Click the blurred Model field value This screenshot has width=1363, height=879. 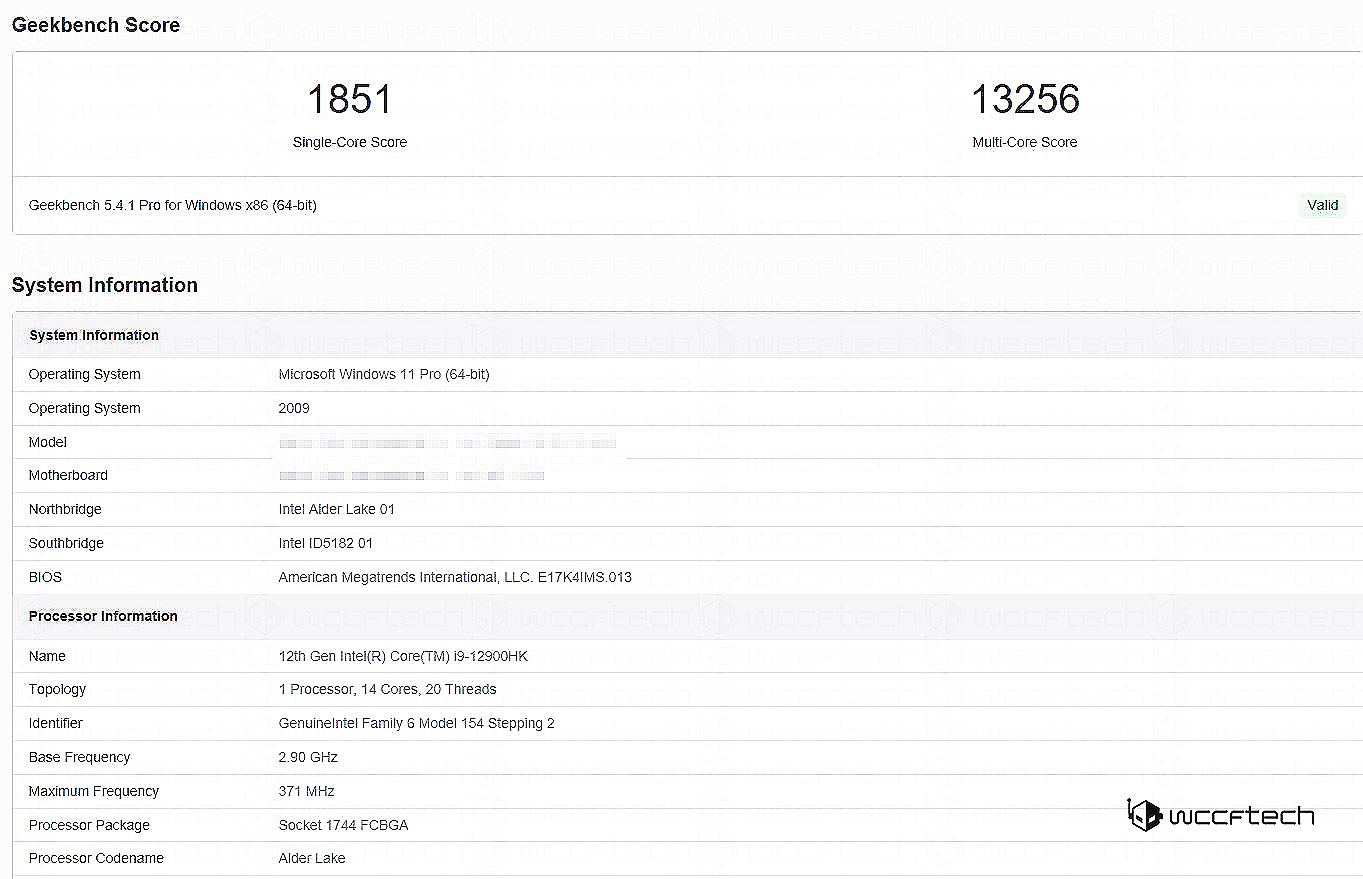[447, 443]
